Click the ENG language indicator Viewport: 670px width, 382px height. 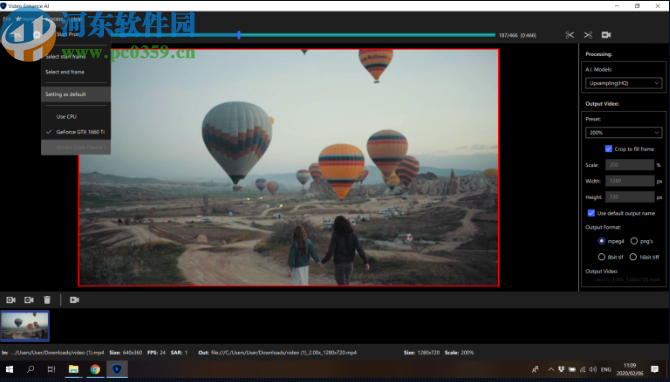606,370
